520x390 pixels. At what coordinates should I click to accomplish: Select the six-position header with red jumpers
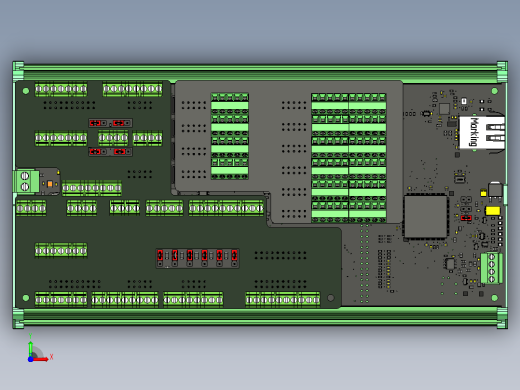pos(197,258)
